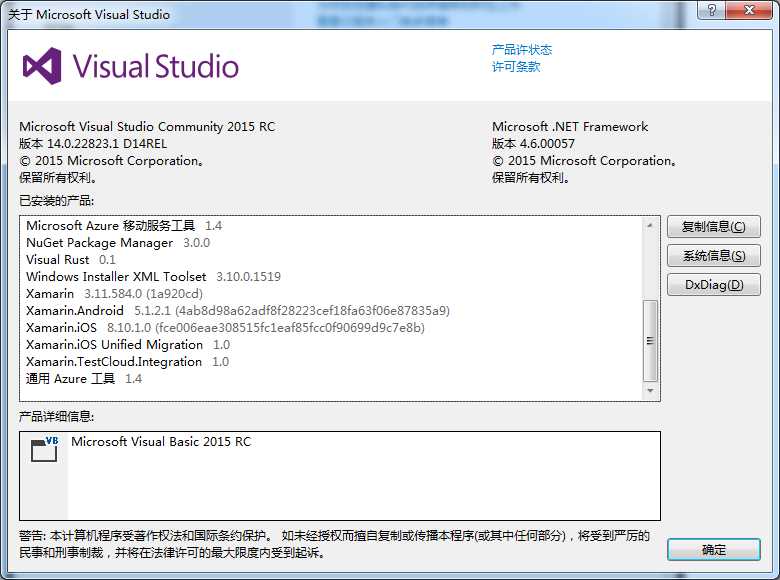Screen dimensions: 780x580
Task: Click installed products list scroll up arrow
Action: tap(650, 225)
